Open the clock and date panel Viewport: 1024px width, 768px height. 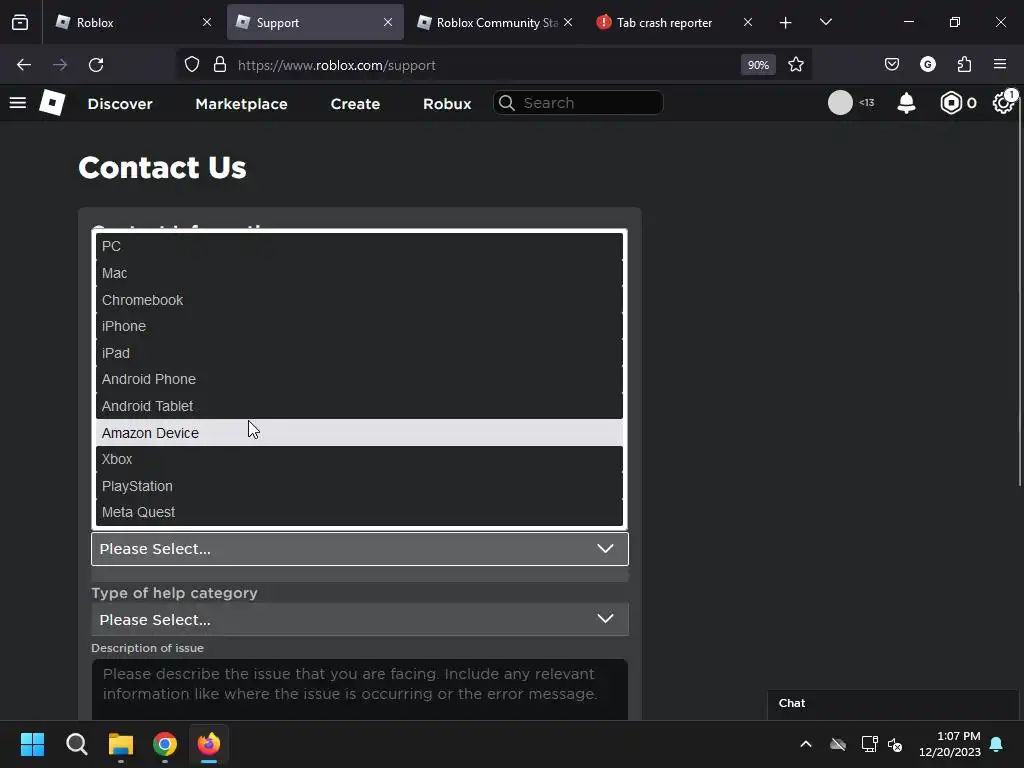(x=950, y=744)
